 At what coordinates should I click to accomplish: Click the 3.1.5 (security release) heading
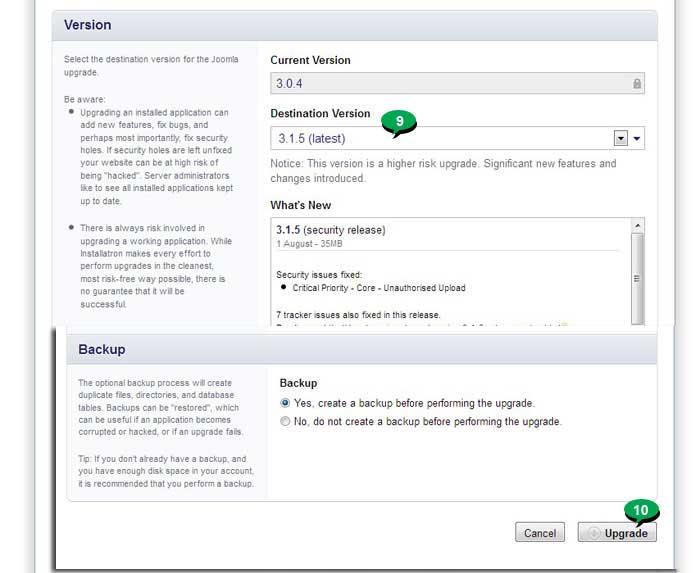(x=331, y=230)
